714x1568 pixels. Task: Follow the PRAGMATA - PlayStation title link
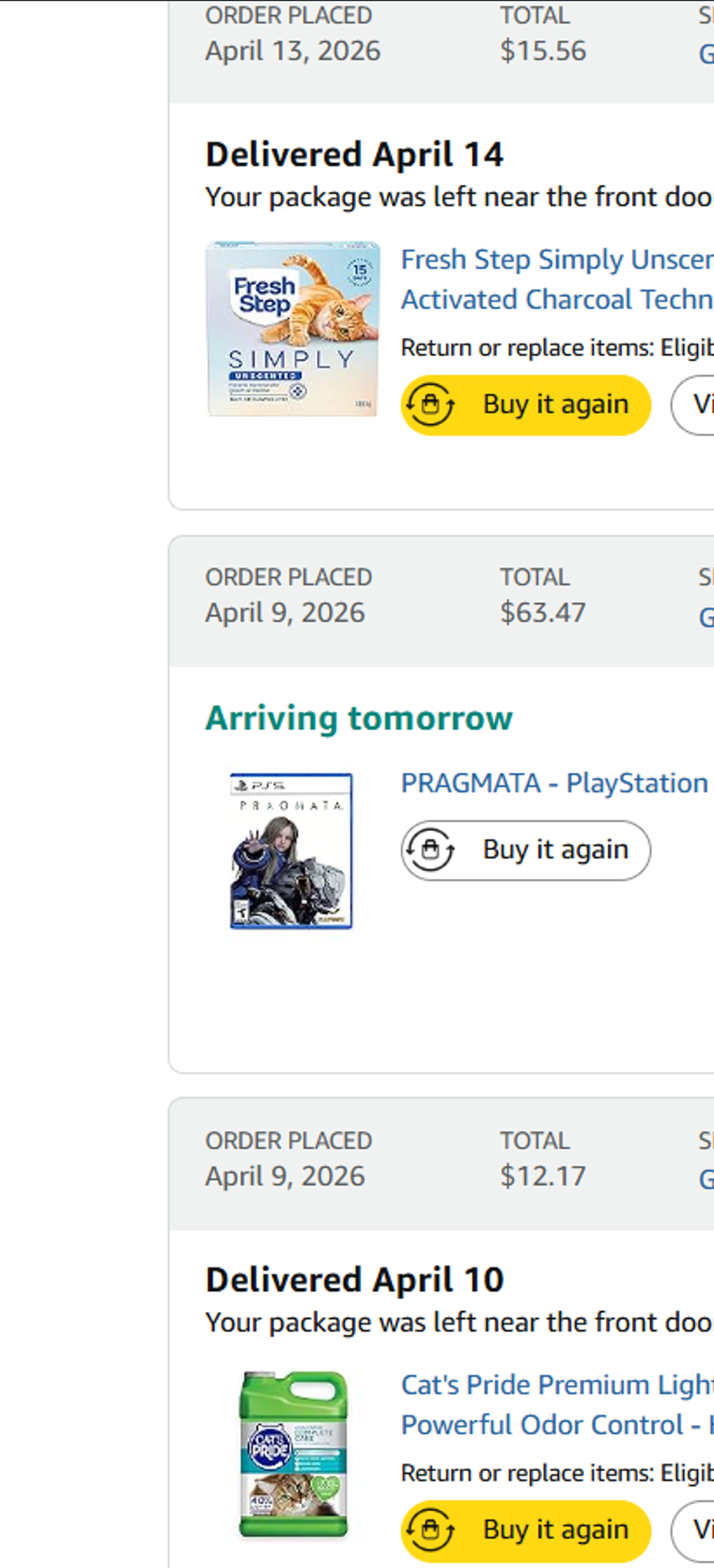553,783
